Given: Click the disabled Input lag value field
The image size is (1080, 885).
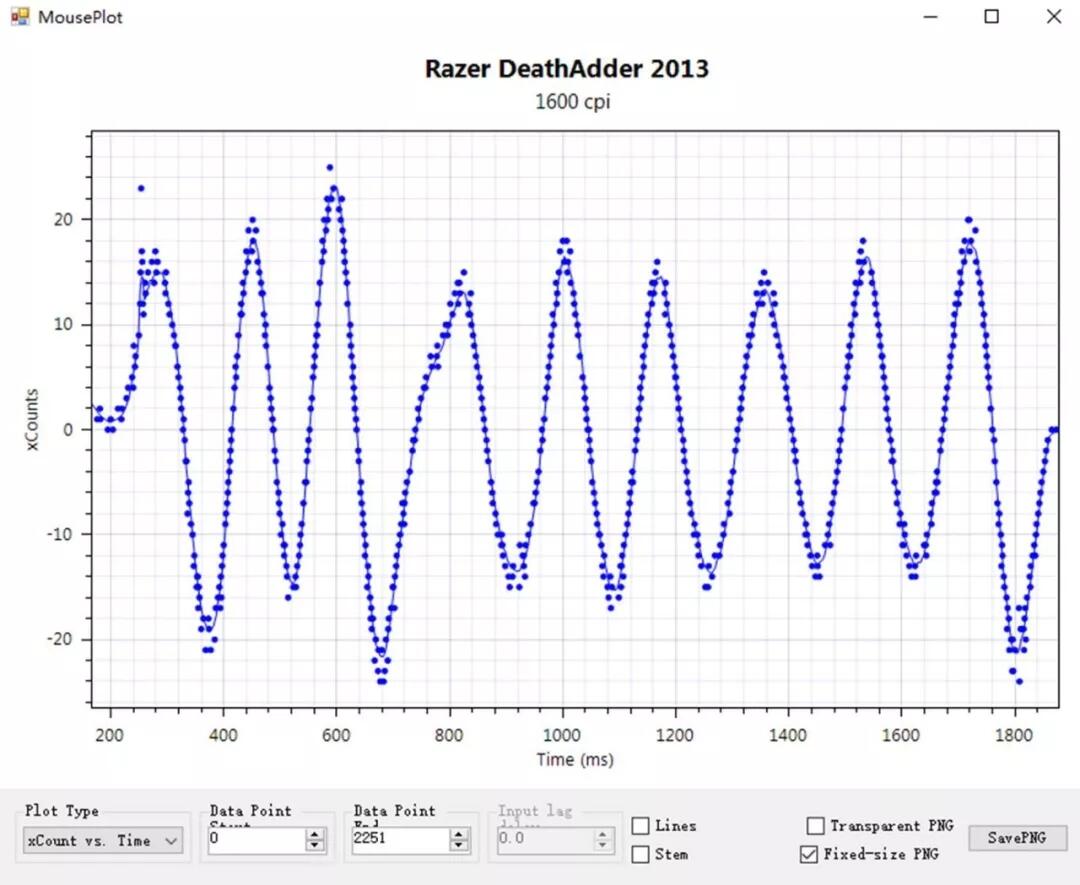Looking at the screenshot, I should [x=544, y=839].
